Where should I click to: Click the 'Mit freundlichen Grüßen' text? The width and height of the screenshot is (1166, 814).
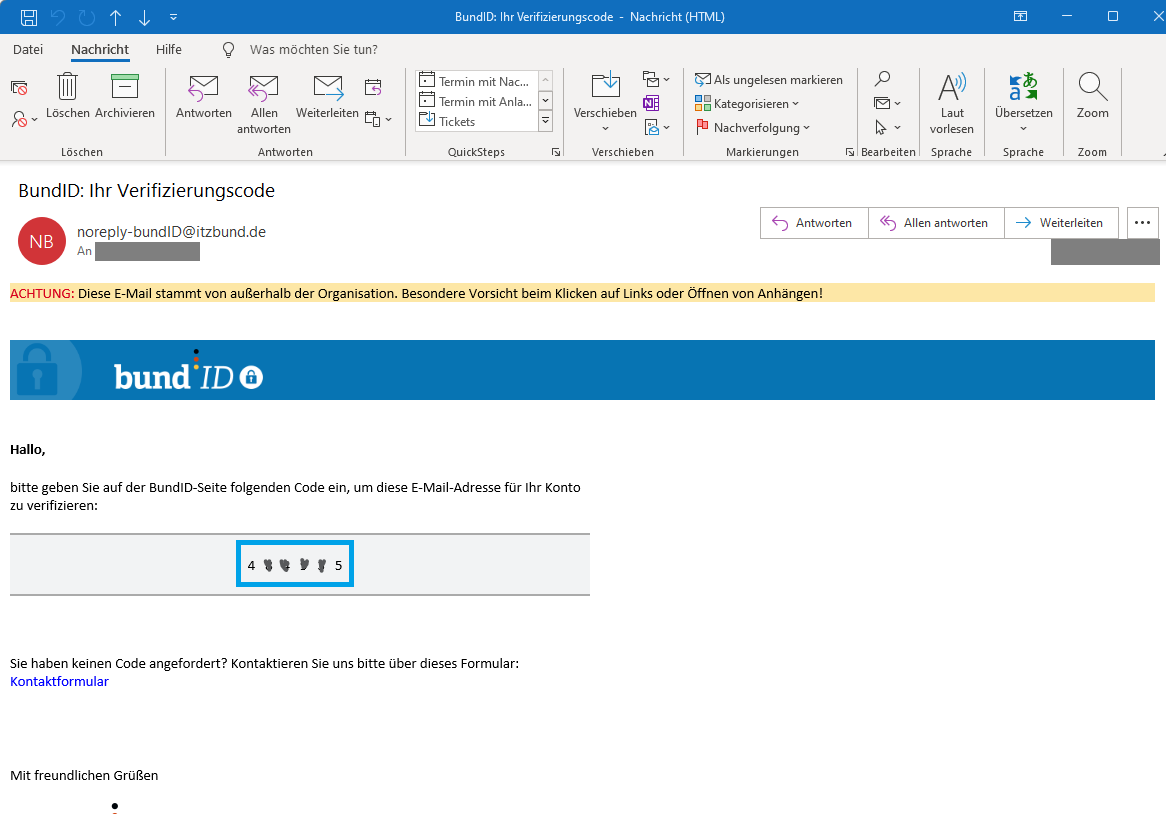[84, 775]
